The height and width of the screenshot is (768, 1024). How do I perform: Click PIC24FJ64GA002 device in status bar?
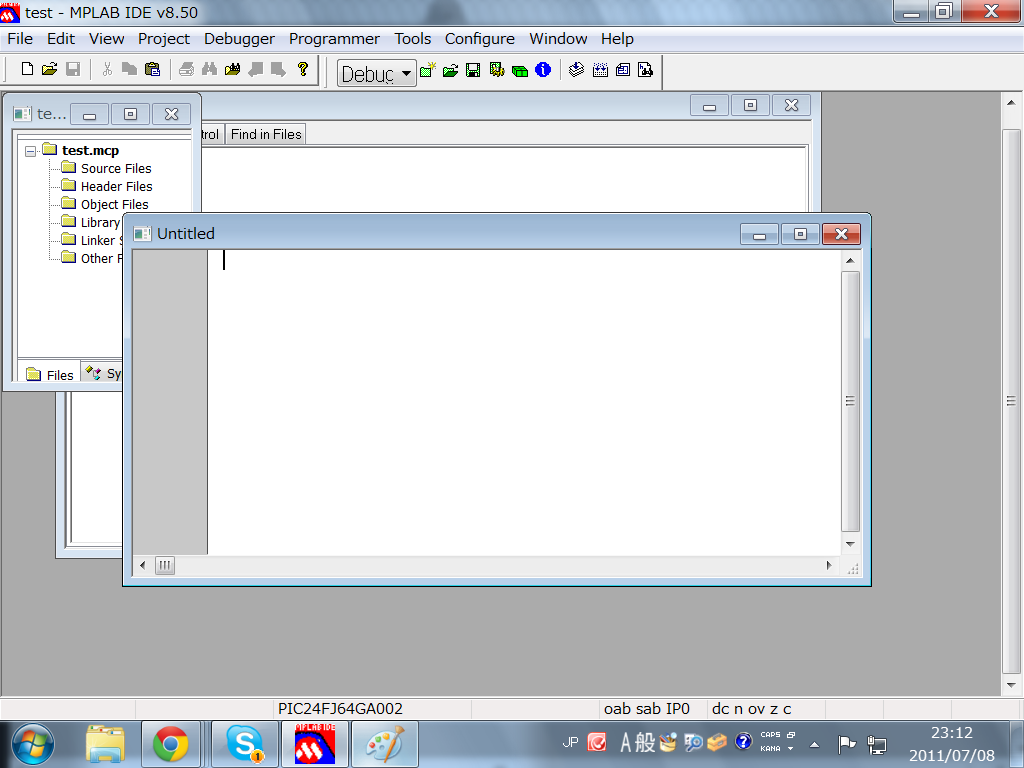pyautogui.click(x=340, y=709)
